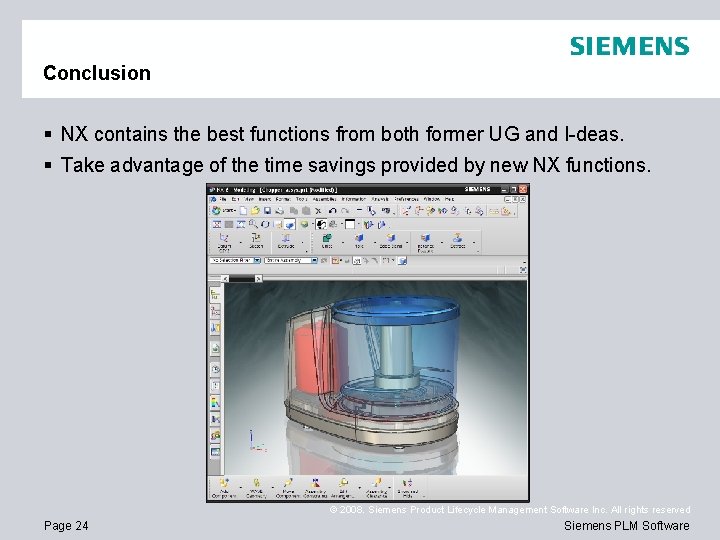Open the Information menu

(354, 199)
